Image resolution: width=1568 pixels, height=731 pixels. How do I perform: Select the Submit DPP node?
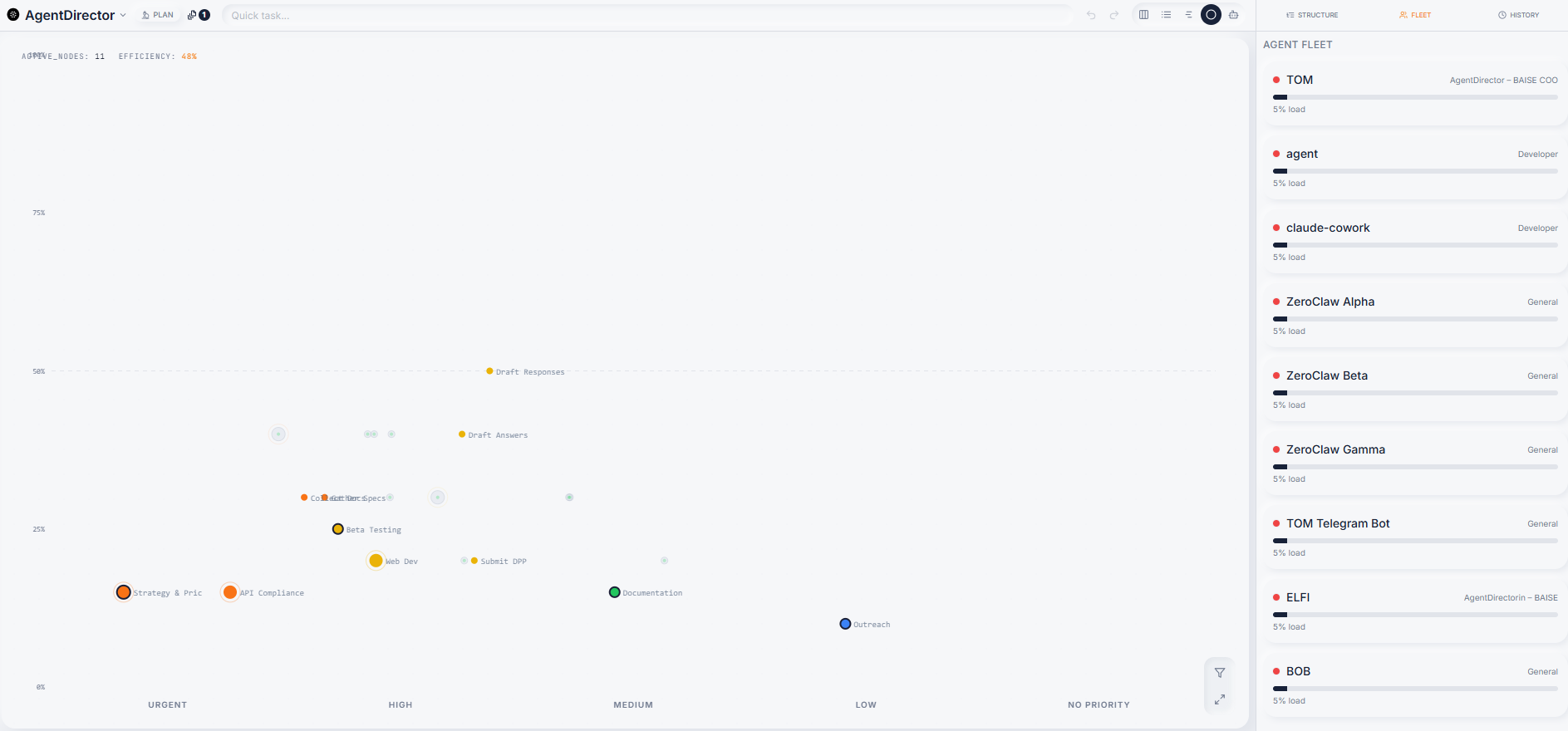(x=474, y=561)
